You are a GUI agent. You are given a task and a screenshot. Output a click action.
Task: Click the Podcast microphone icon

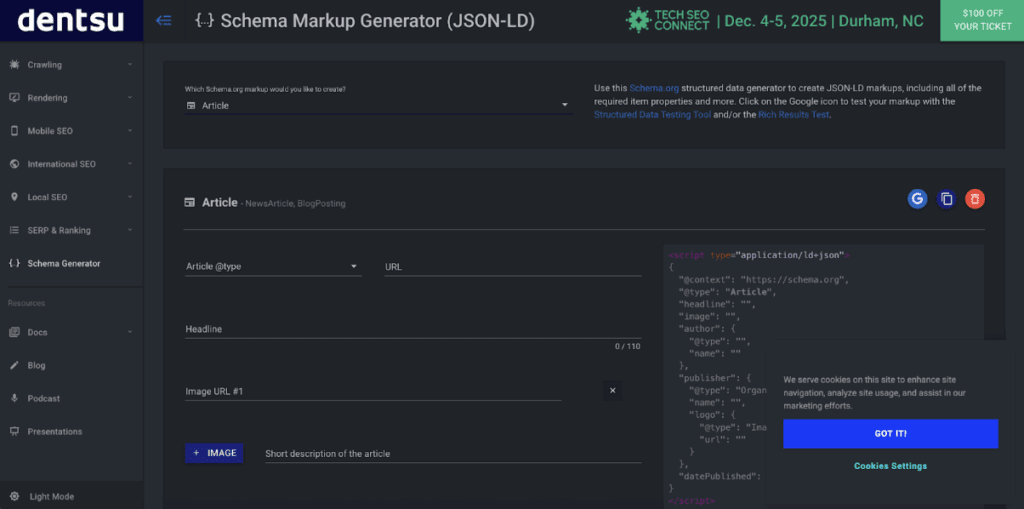pyautogui.click(x=14, y=399)
